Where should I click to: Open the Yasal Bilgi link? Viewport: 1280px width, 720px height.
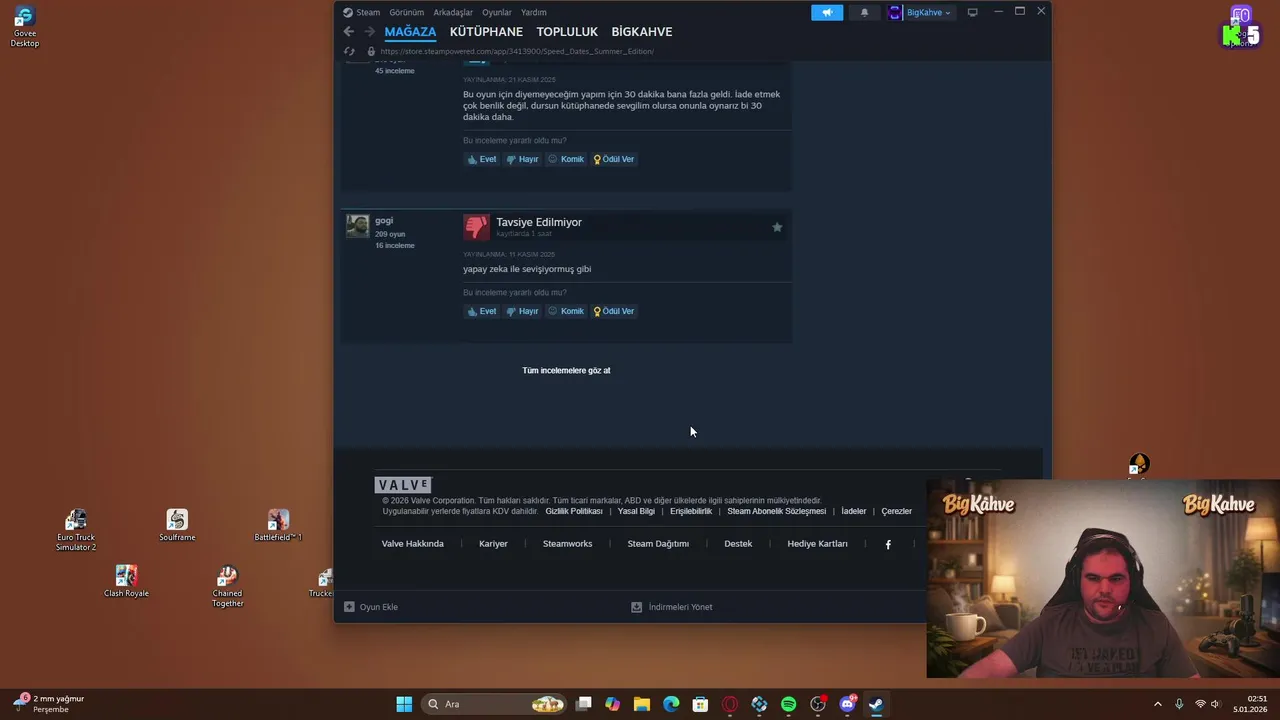tap(636, 511)
